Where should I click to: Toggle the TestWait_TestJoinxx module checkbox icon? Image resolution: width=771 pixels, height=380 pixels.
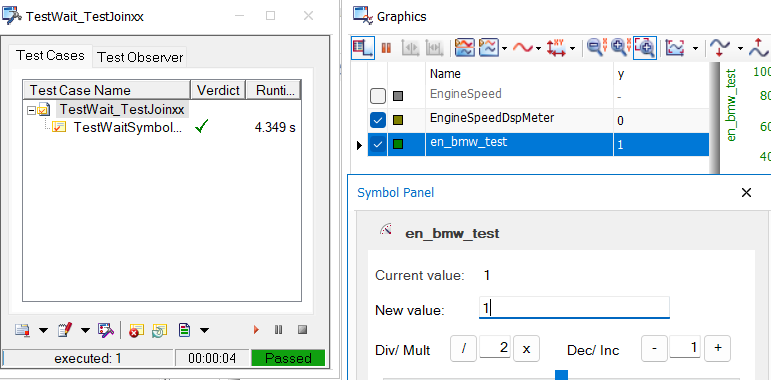click(x=43, y=110)
